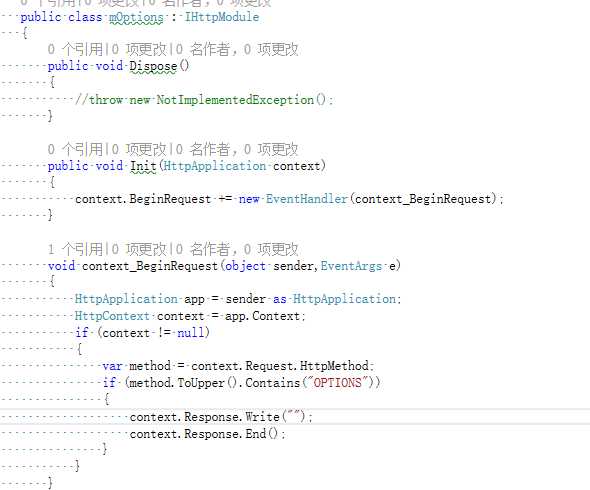
Task: Click 'class' keyword in class declaration
Action: tap(85, 17)
